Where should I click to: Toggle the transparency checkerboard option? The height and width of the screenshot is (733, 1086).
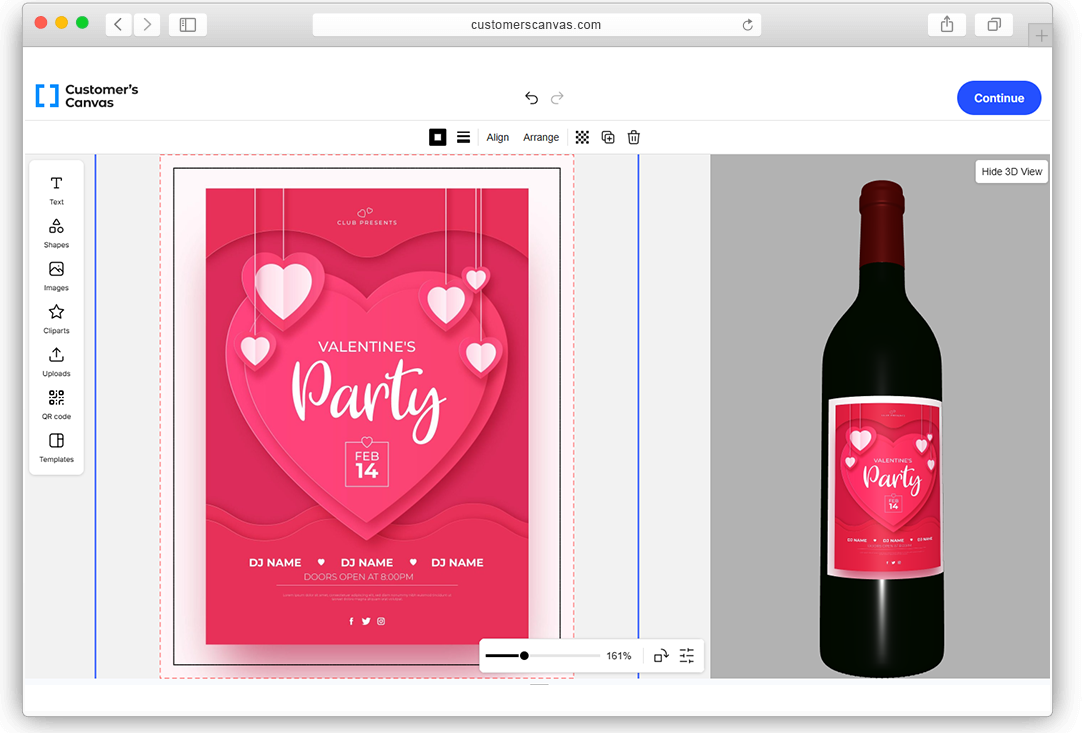pyautogui.click(x=582, y=138)
